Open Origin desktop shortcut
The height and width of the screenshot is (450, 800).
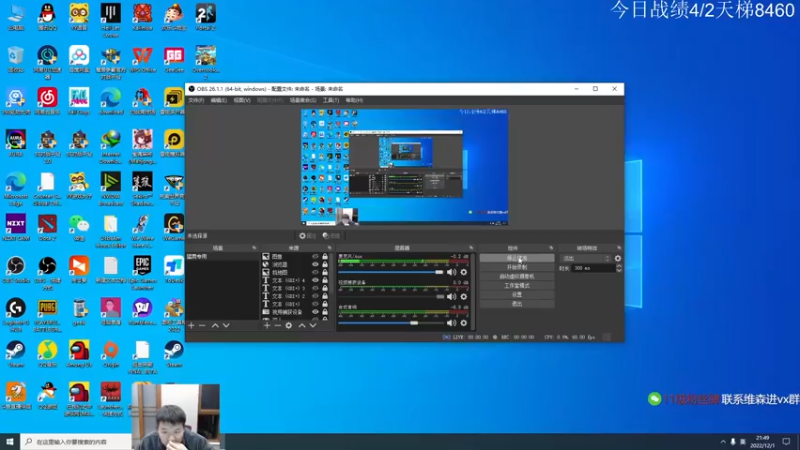coord(111,354)
